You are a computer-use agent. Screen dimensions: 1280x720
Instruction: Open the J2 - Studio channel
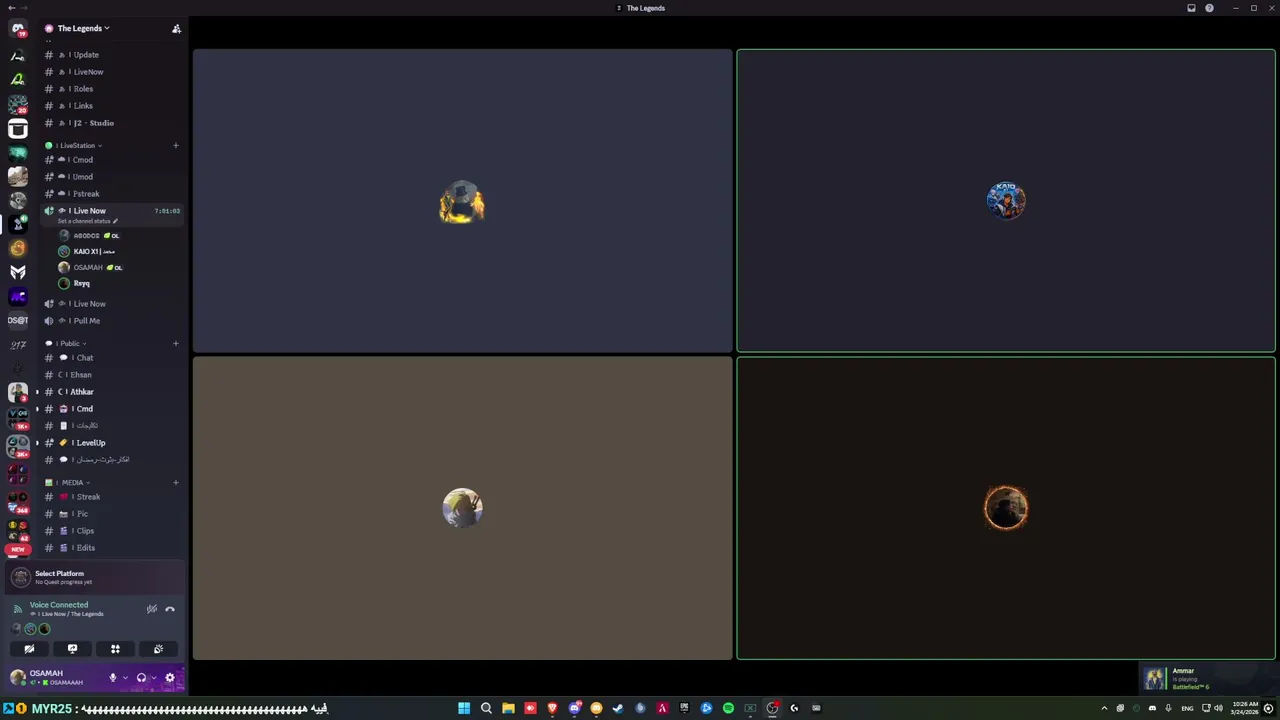pos(112,123)
